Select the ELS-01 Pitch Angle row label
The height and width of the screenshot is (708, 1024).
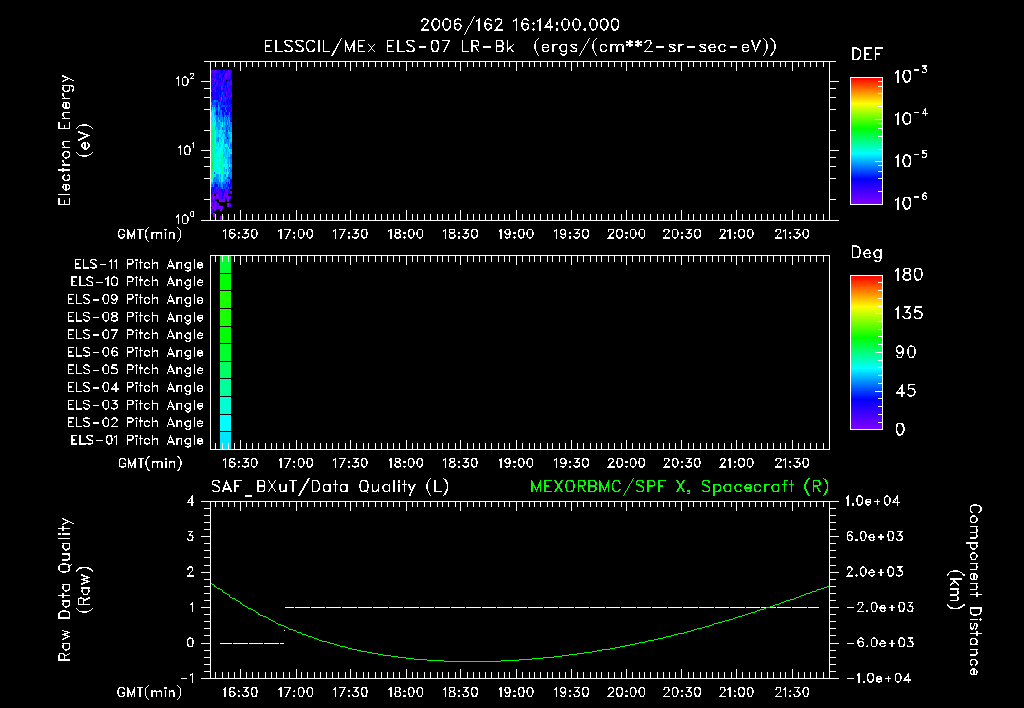click(x=136, y=440)
